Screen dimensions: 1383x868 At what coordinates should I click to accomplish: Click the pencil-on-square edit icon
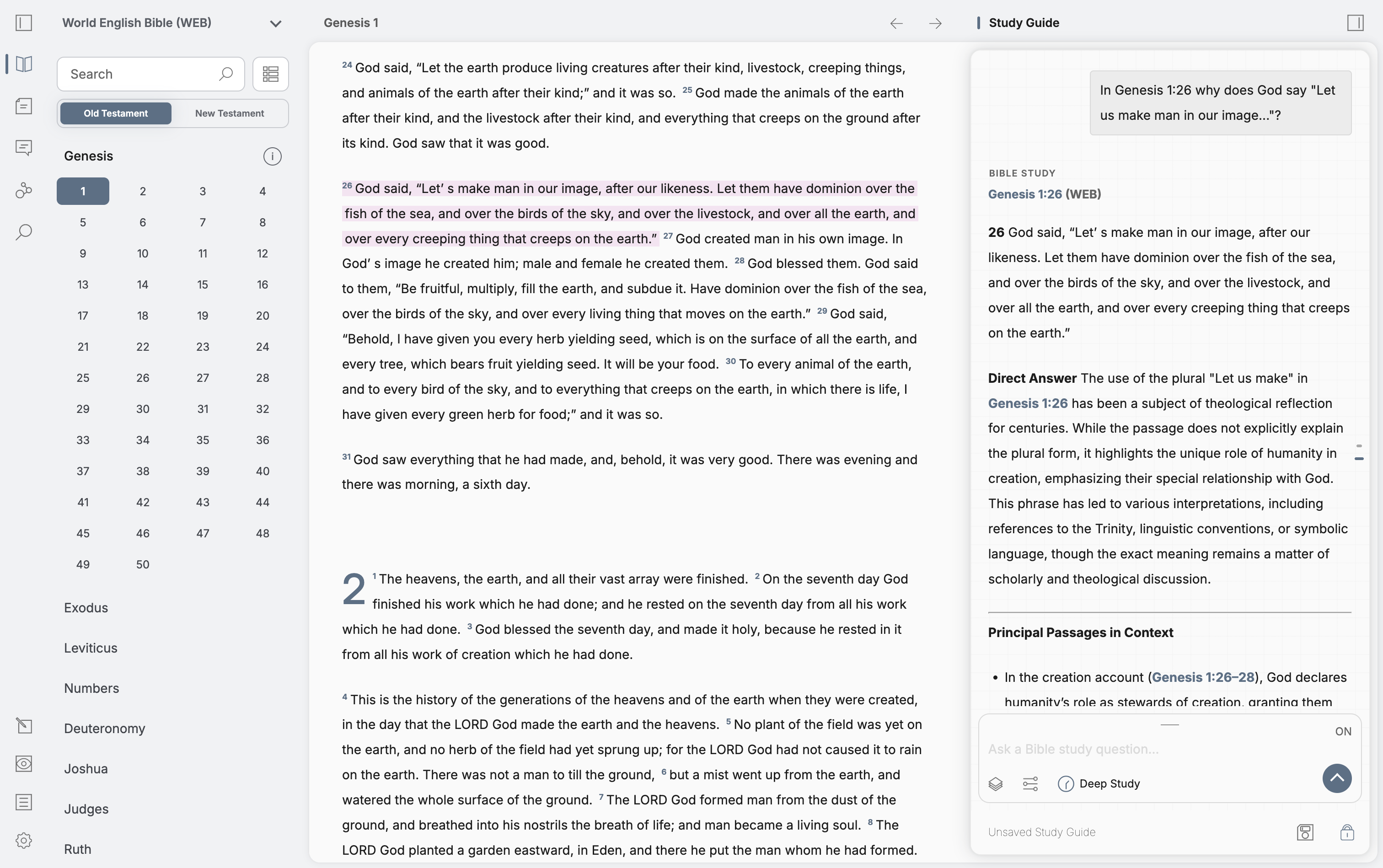coord(23,726)
